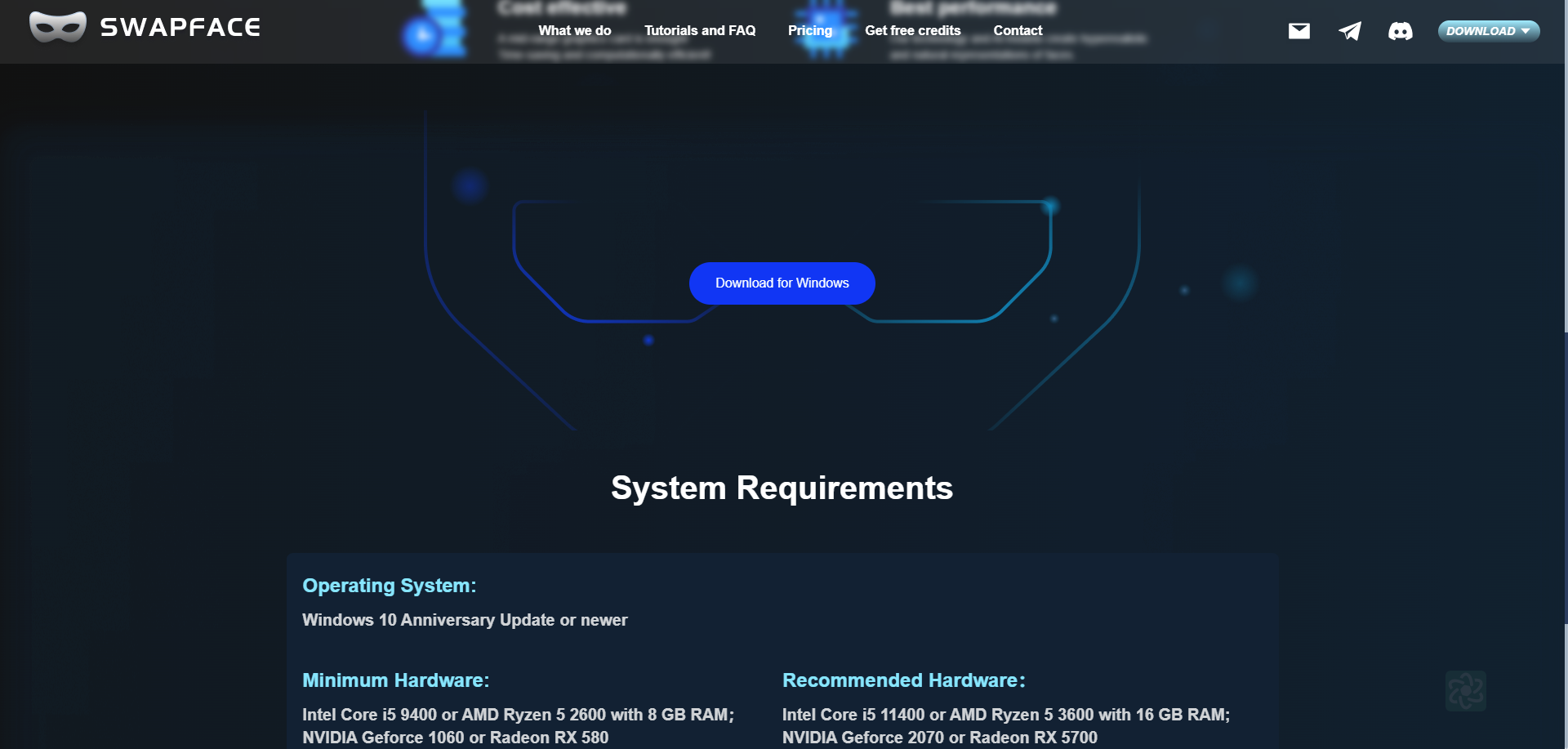Click the Minimum Hardware heading
The width and height of the screenshot is (1568, 749).
[395, 680]
